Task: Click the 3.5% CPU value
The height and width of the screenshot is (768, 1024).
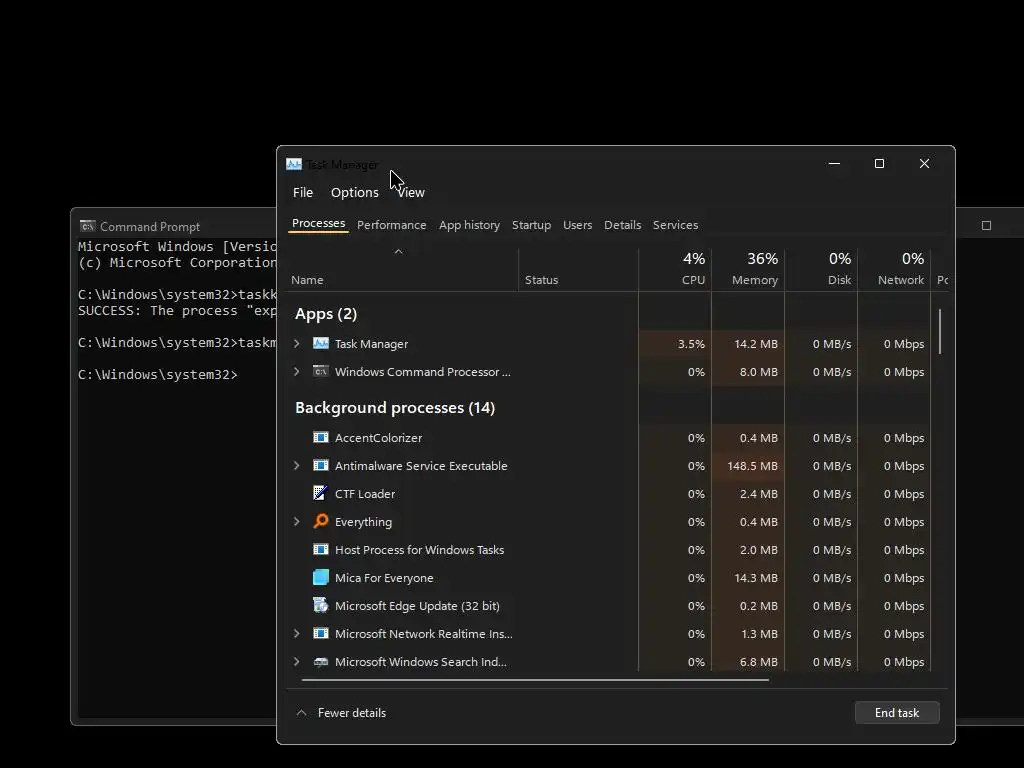Action: point(692,344)
